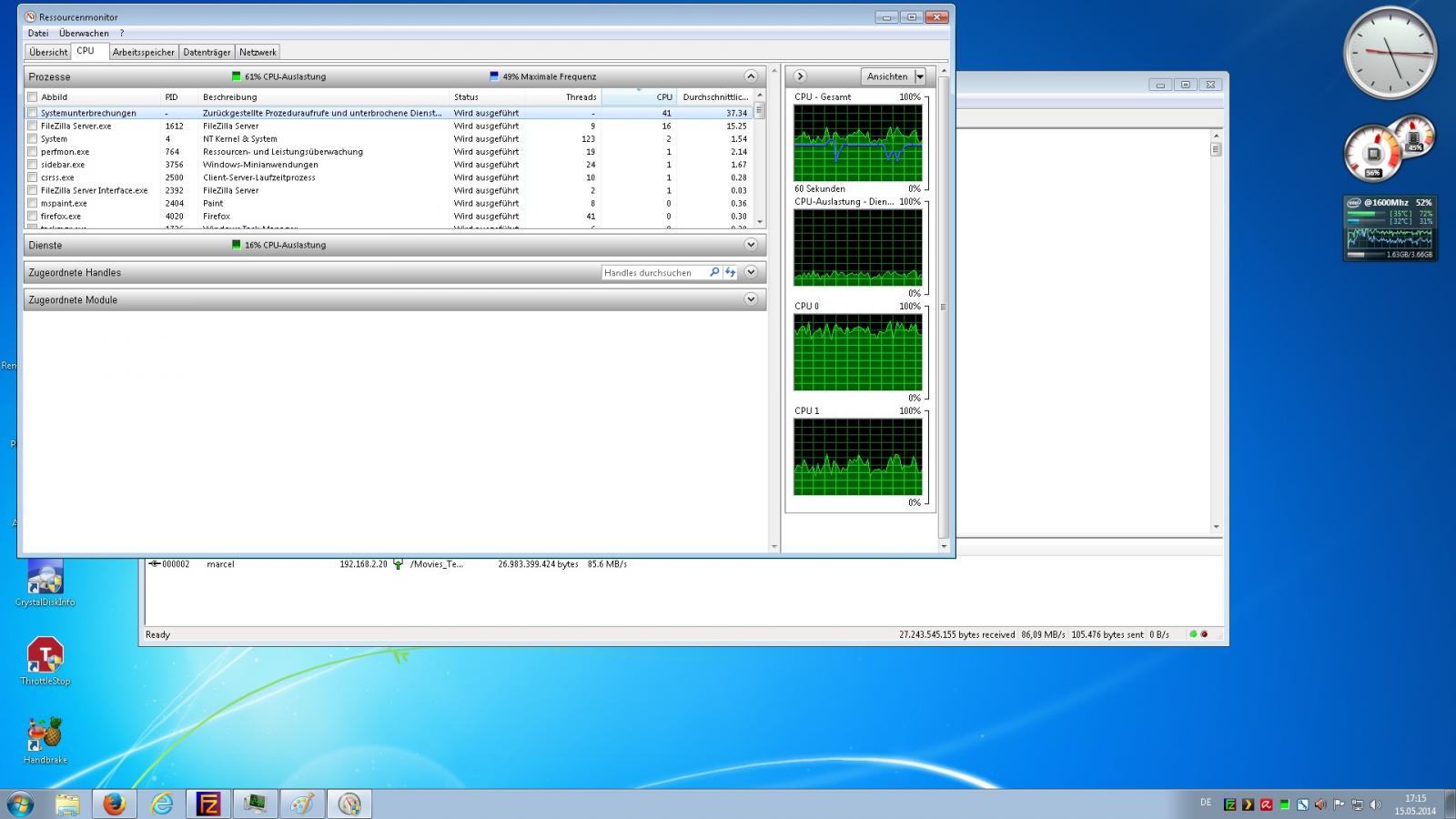1456x819 pixels.
Task: Click the process list scrollbar thumb
Action: coord(759,110)
